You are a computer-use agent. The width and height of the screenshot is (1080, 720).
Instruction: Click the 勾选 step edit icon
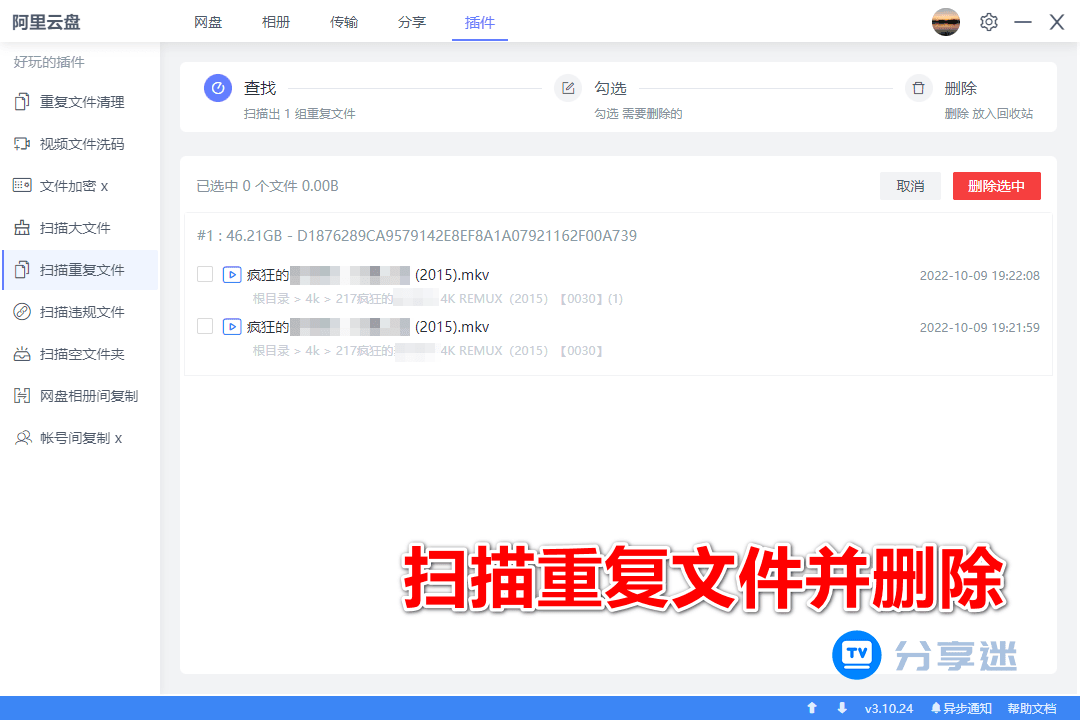pos(568,88)
